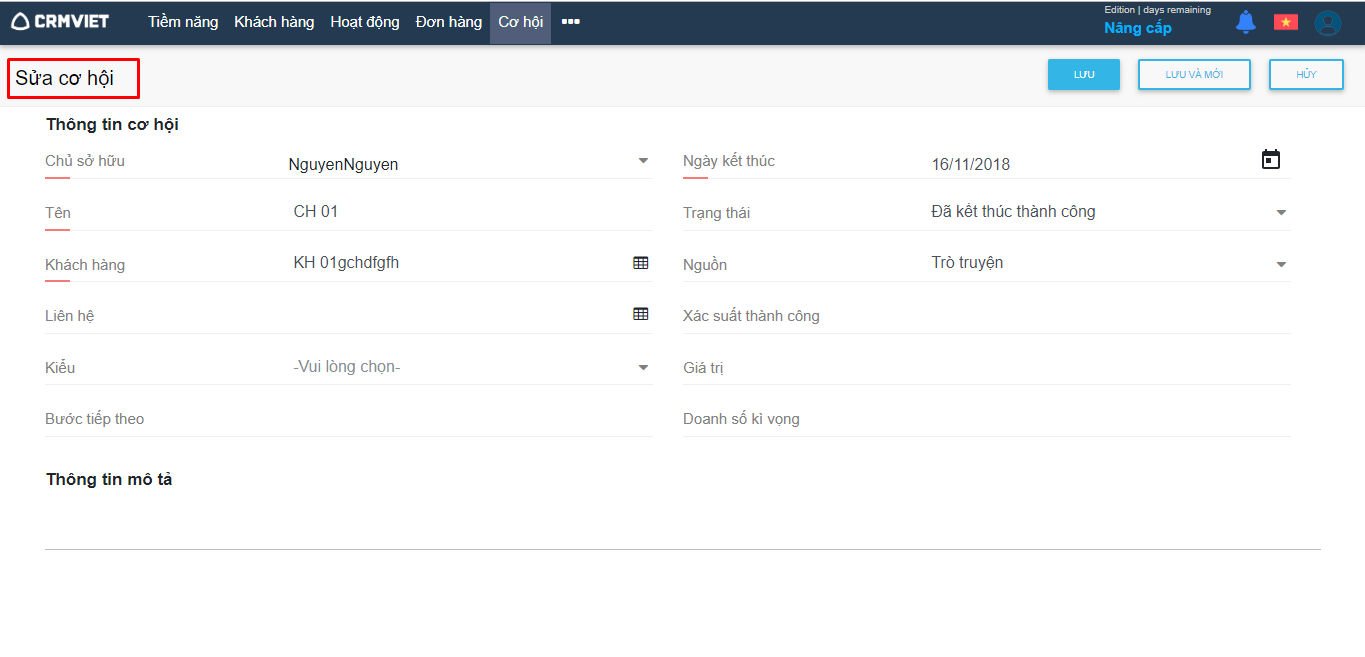The image size is (1365, 657).
Task: Open the Khách hàng menu
Action: (x=274, y=22)
